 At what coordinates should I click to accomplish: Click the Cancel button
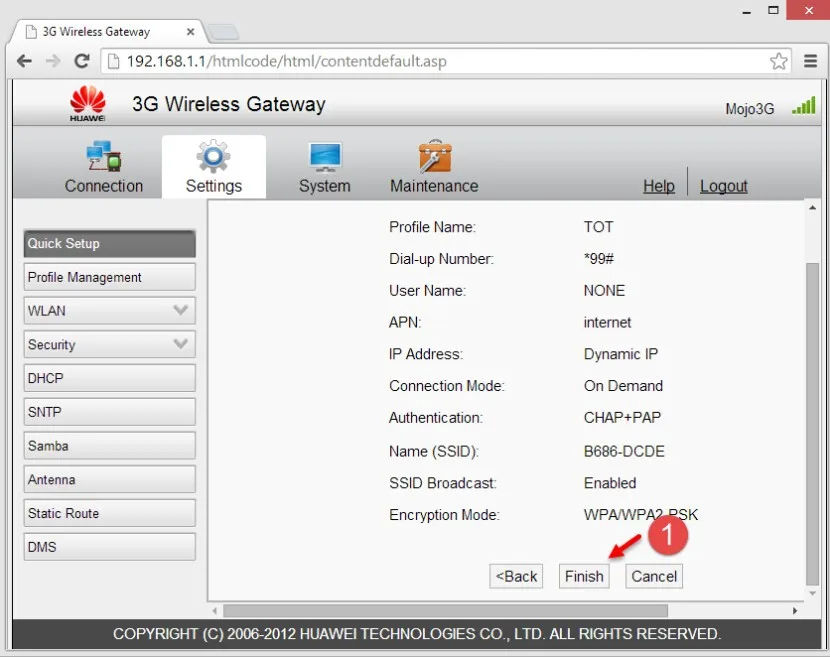point(654,576)
